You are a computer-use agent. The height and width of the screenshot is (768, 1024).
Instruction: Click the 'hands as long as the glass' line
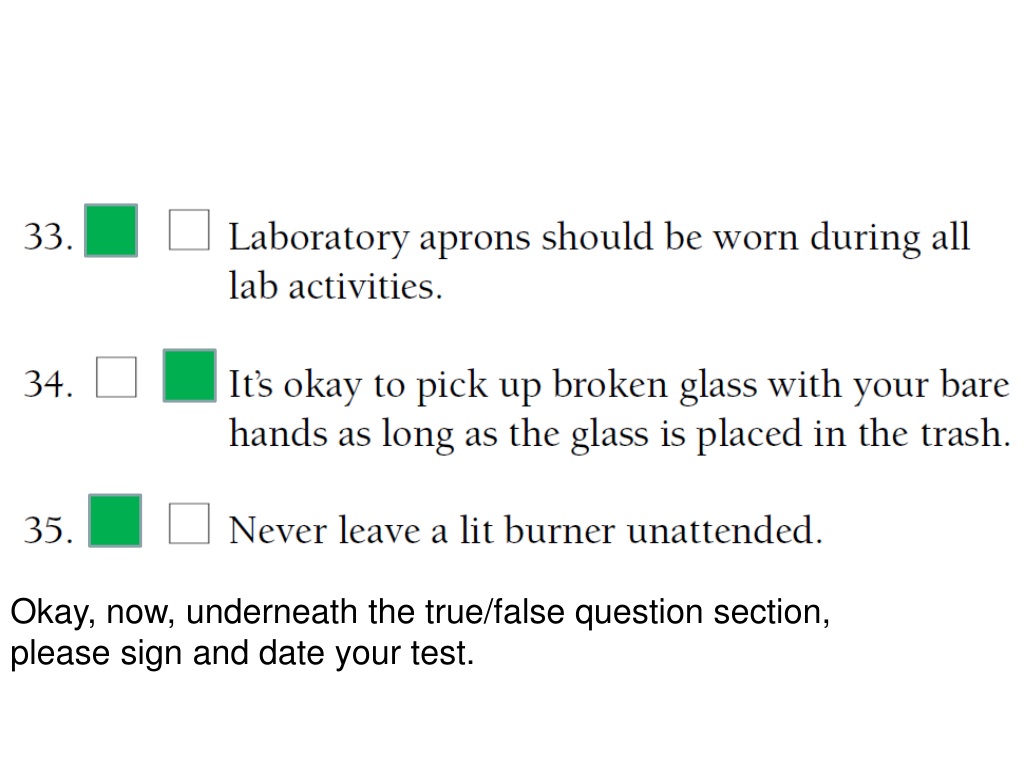[x=620, y=434]
